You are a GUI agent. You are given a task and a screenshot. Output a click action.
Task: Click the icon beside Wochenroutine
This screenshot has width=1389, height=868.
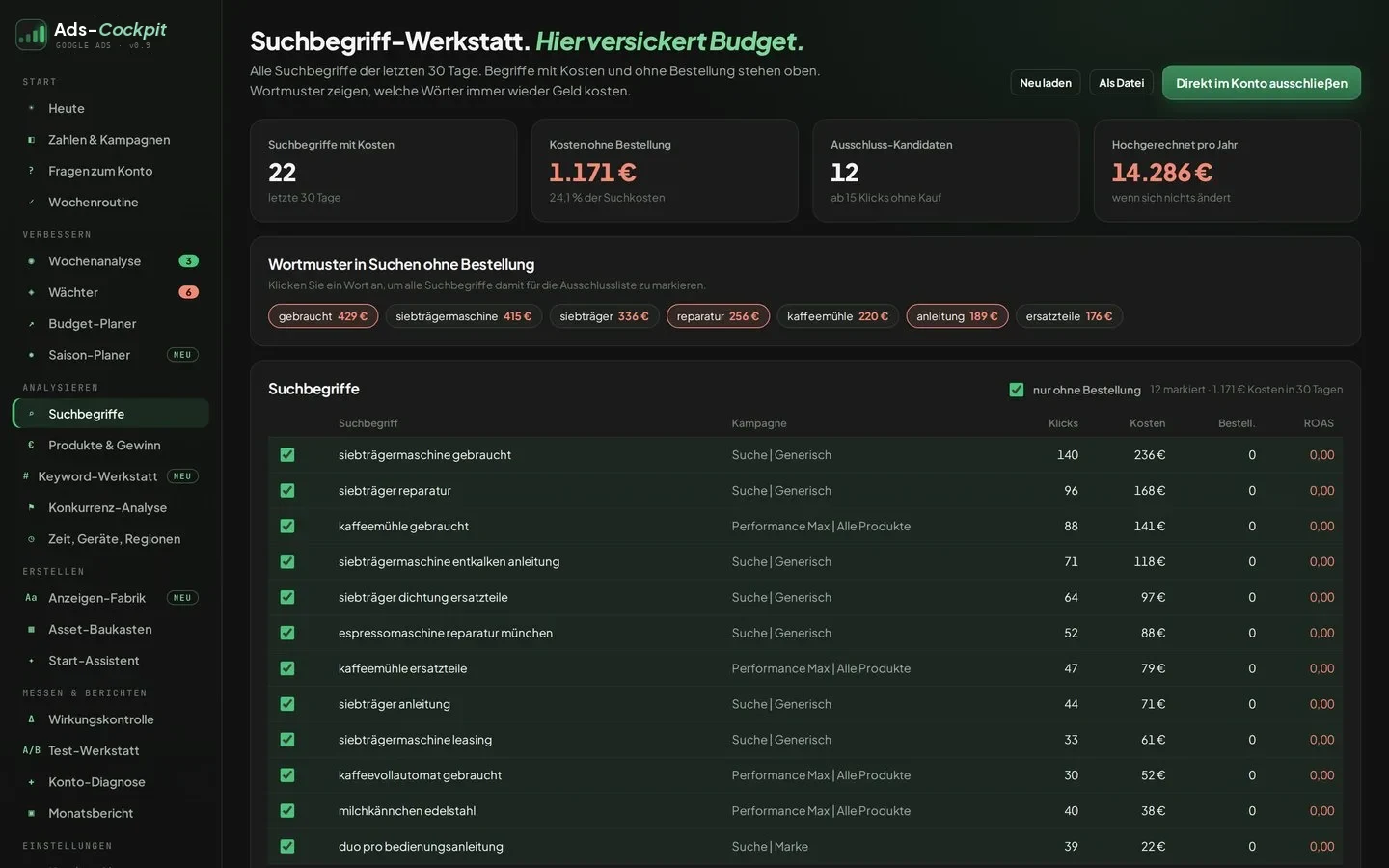tap(31, 203)
